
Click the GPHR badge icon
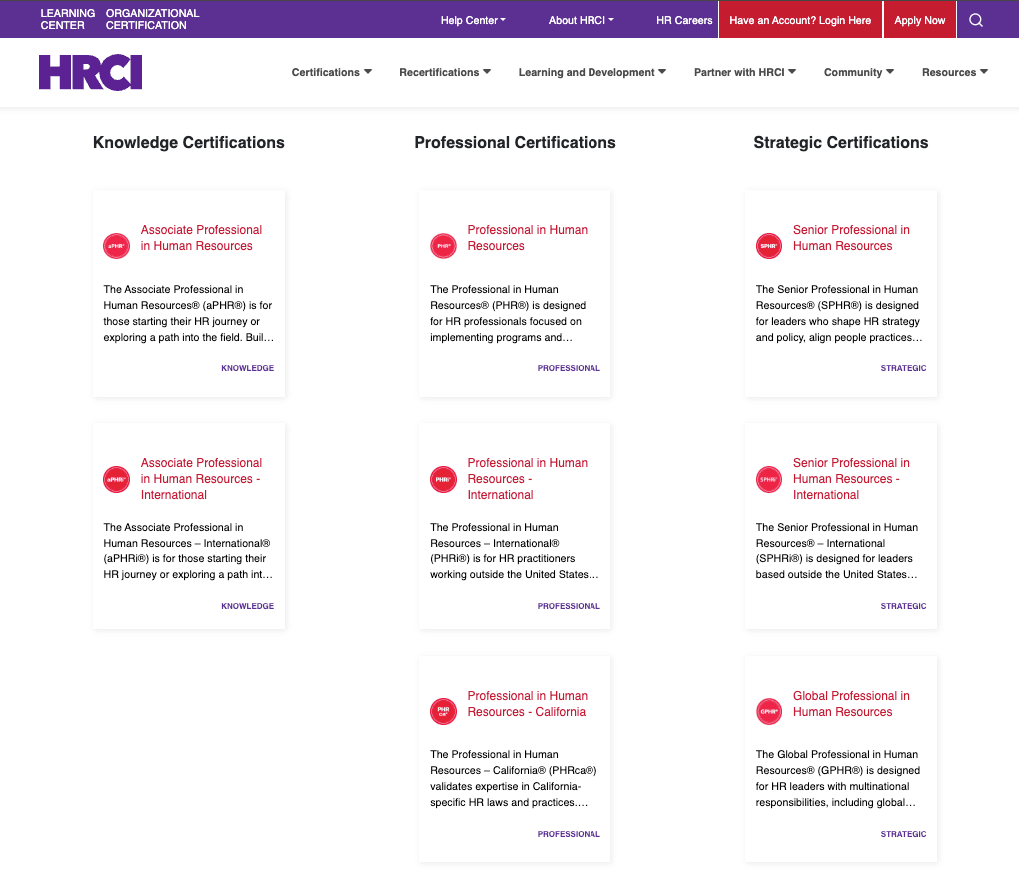[769, 712]
